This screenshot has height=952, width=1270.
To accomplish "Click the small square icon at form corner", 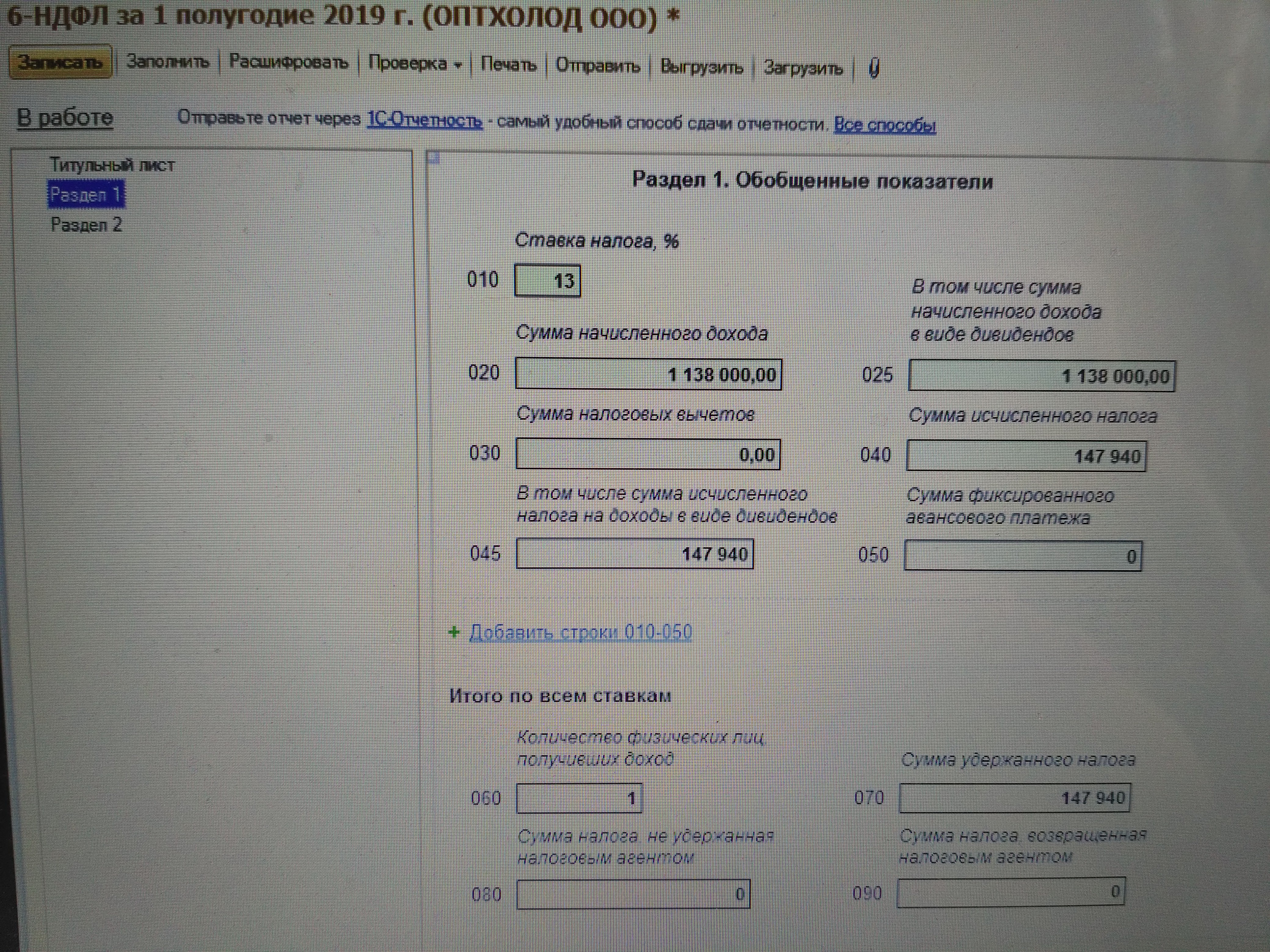I will click(435, 158).
